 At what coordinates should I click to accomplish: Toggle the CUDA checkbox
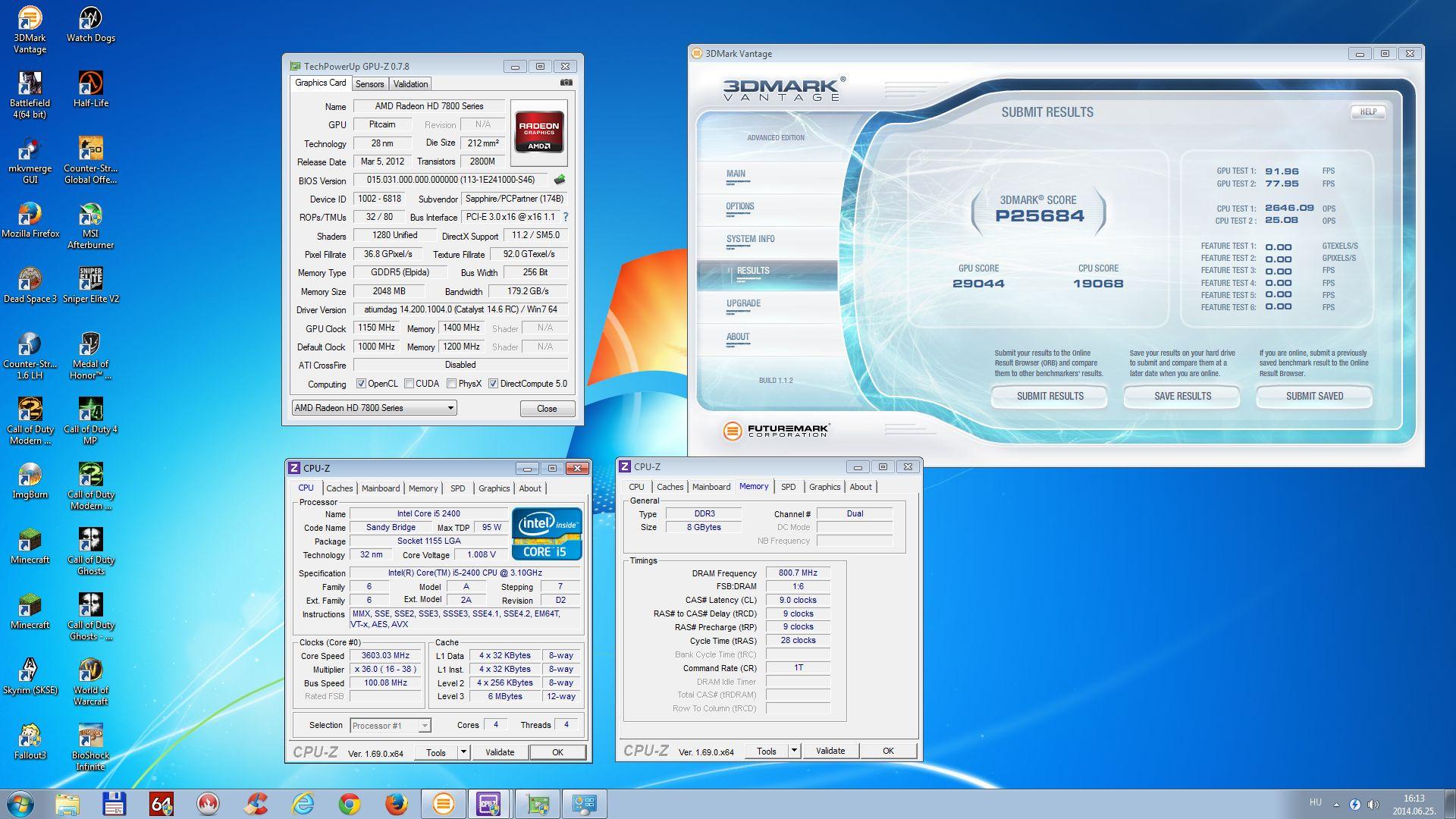[409, 384]
